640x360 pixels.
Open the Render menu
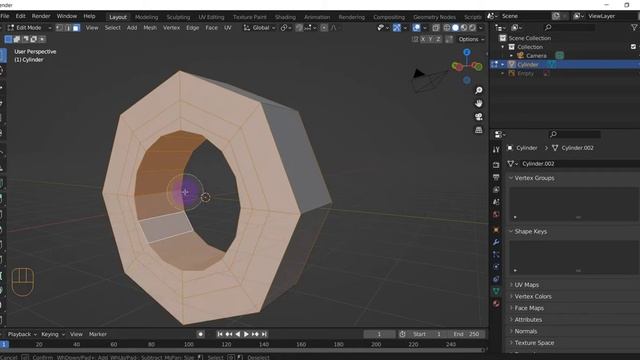[x=41, y=16]
